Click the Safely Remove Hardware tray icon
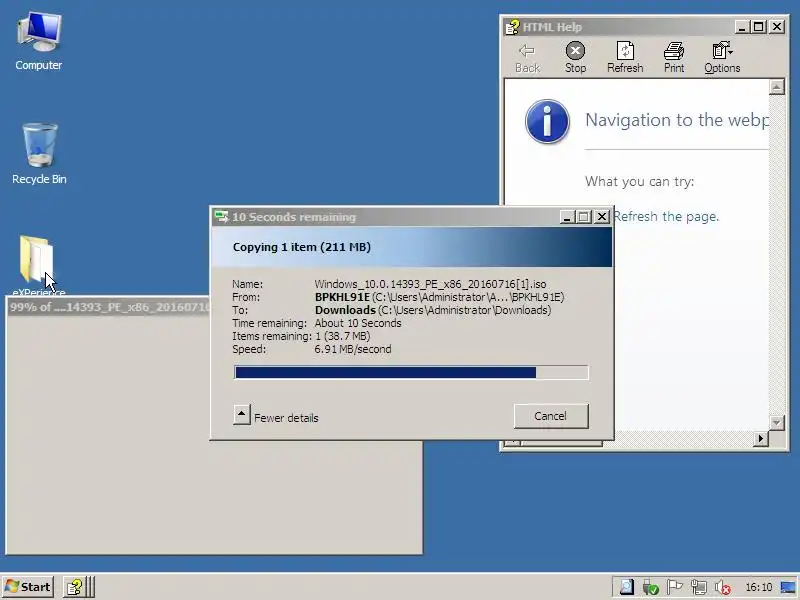The image size is (800, 600). (x=650, y=587)
